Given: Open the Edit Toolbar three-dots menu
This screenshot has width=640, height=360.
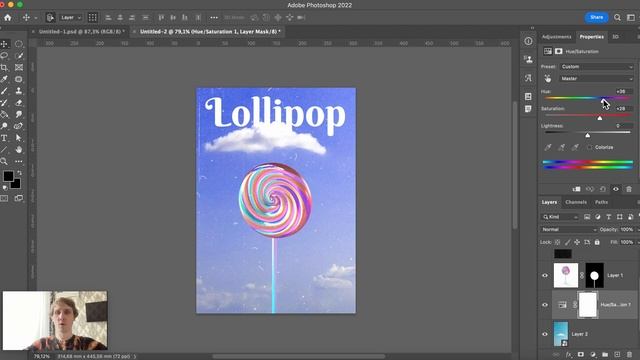Looking at the screenshot, I should click(19, 162).
